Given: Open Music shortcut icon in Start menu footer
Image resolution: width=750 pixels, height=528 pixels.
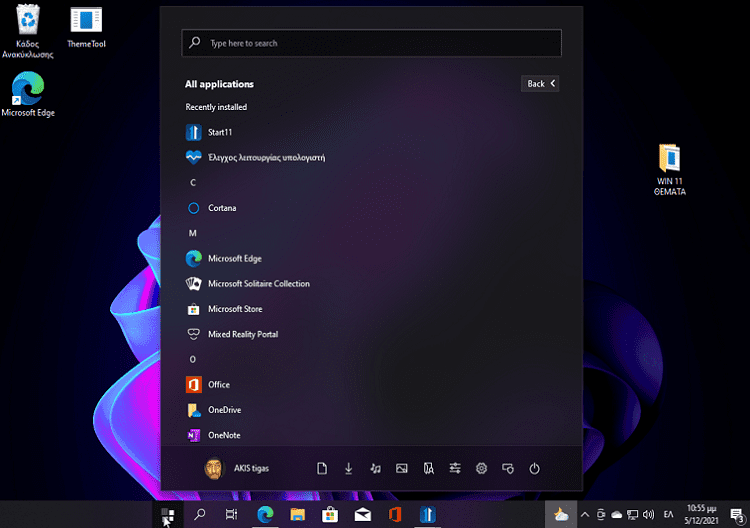Looking at the screenshot, I should 375,469.
